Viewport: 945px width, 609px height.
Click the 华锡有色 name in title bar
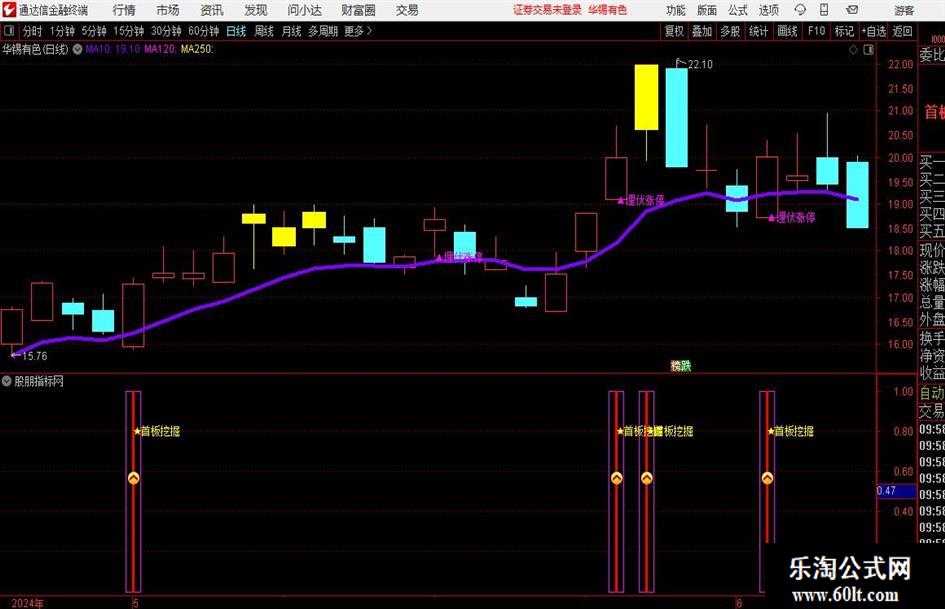point(608,10)
